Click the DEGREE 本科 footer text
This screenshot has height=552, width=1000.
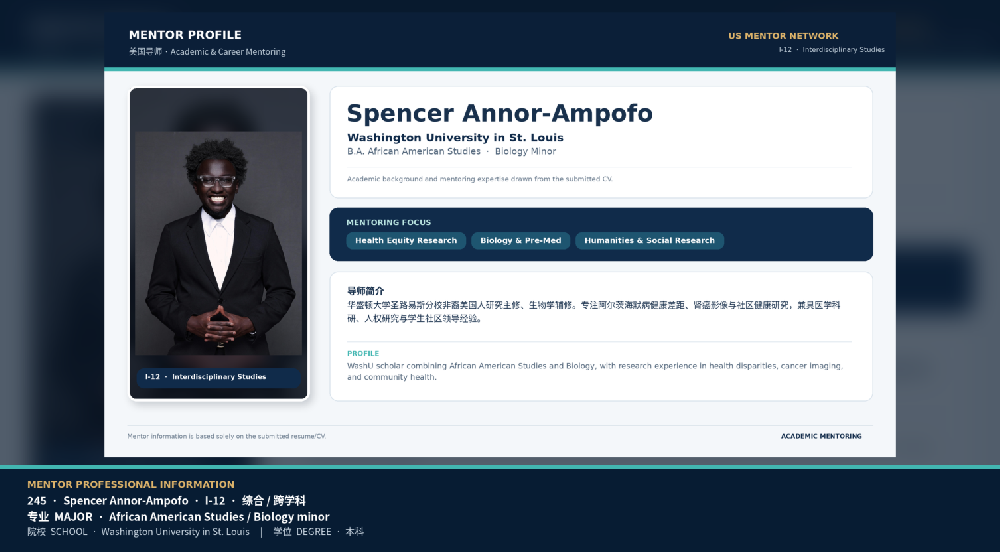click(x=318, y=532)
